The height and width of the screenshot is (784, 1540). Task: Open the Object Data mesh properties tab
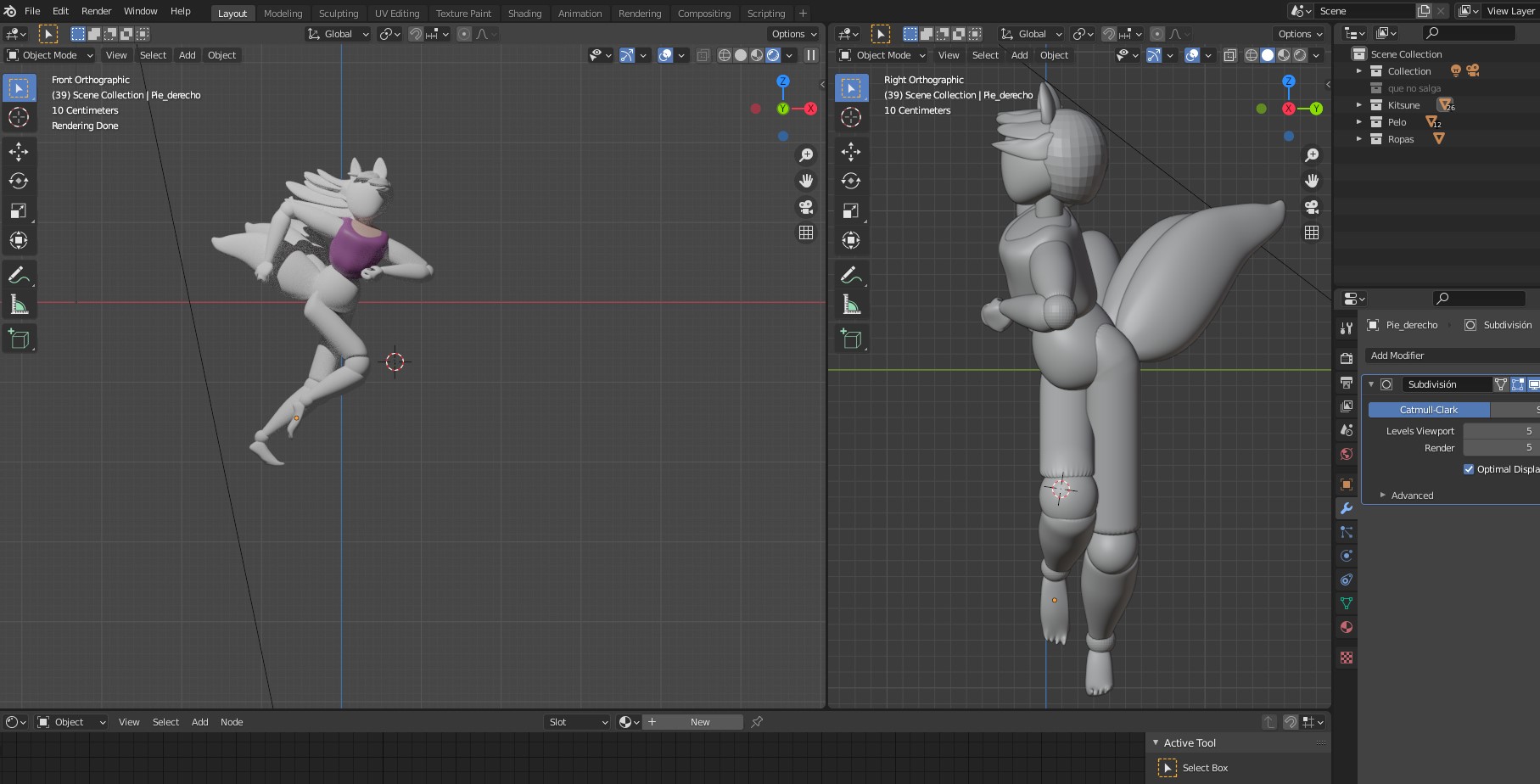pos(1347,603)
